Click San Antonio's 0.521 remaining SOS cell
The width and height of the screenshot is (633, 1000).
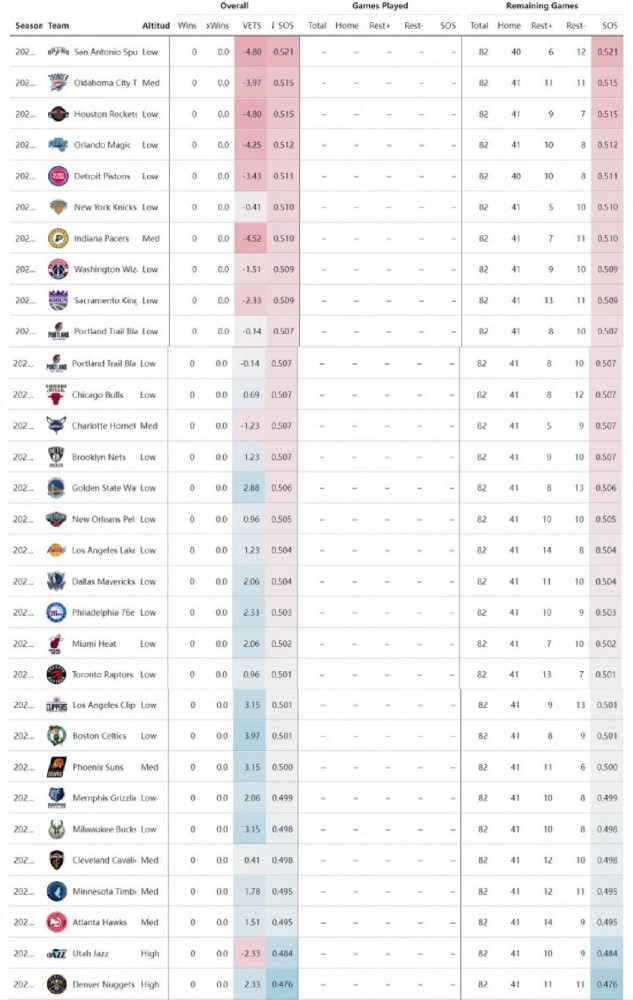pyautogui.click(x=608, y=52)
